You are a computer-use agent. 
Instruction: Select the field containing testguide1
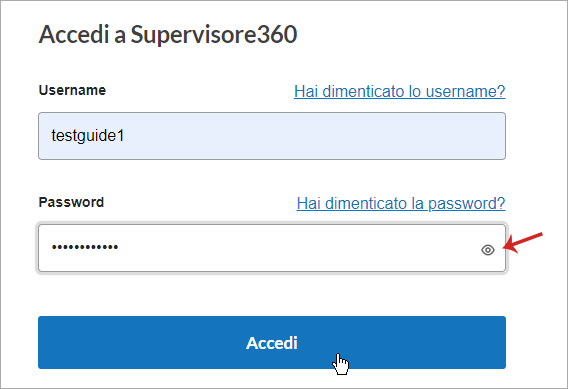(272, 136)
